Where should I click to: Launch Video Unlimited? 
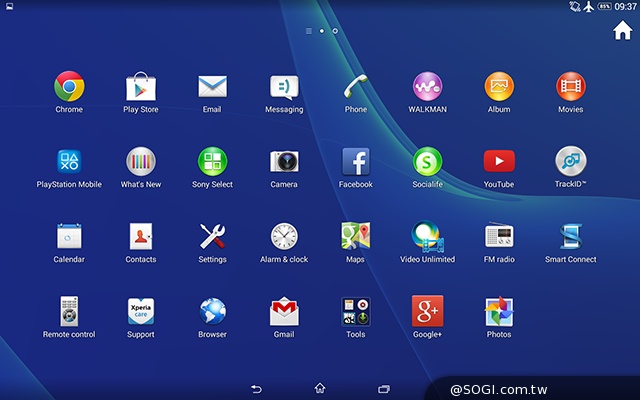427,236
